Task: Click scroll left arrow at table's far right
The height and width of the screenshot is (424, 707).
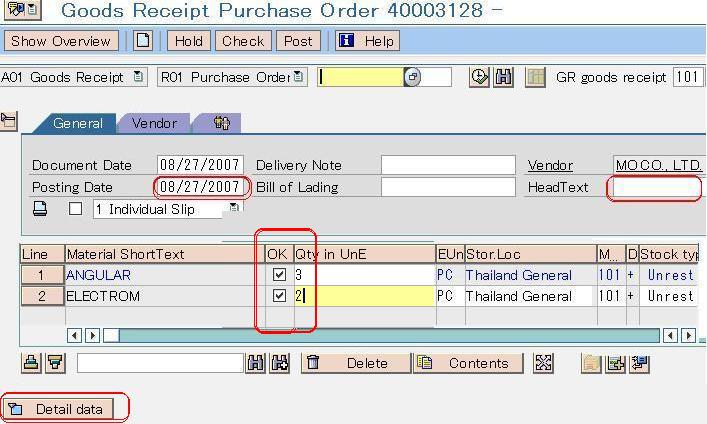Action: [x=670, y=336]
